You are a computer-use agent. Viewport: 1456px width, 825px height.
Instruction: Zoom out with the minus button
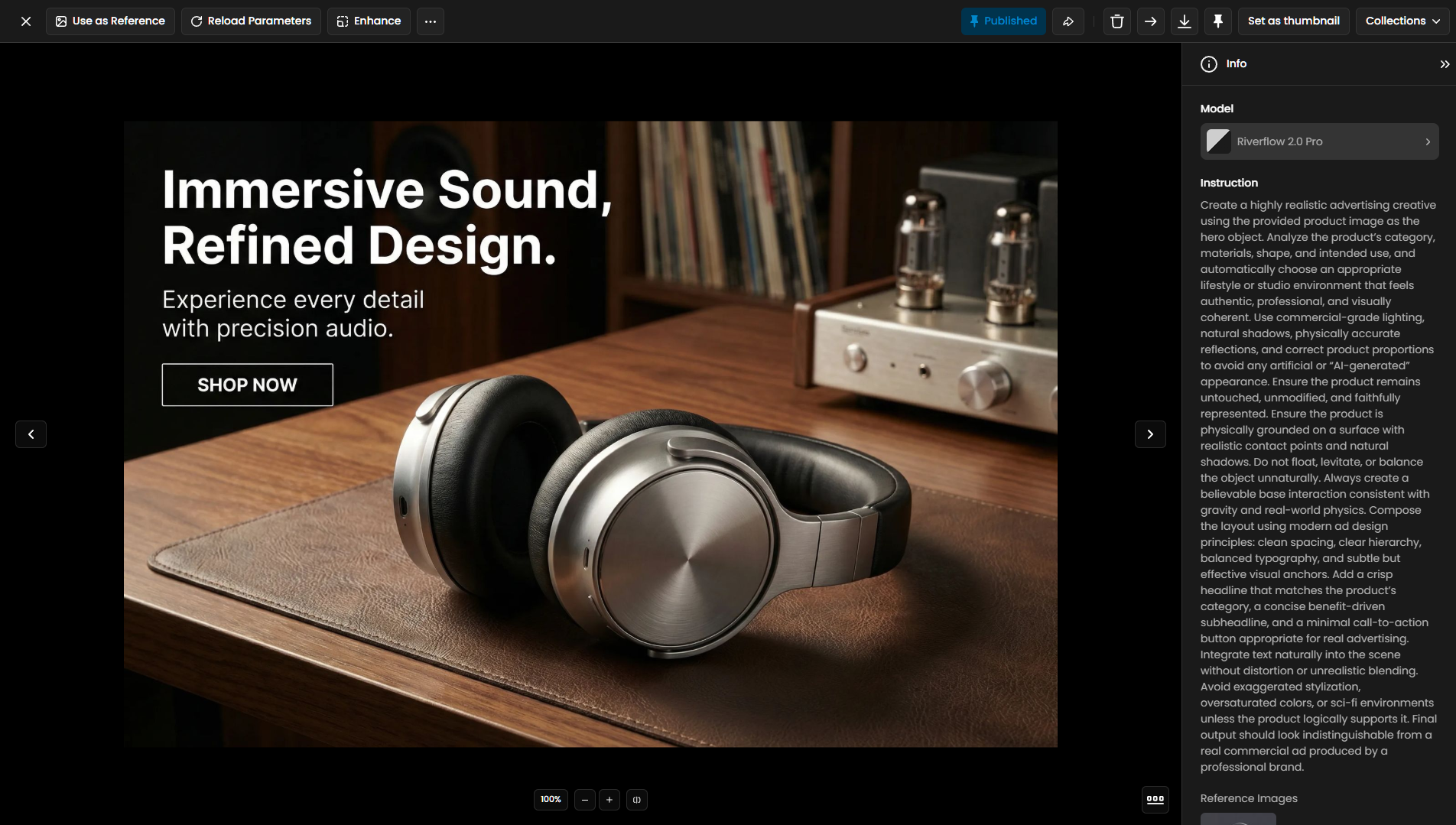[585, 800]
